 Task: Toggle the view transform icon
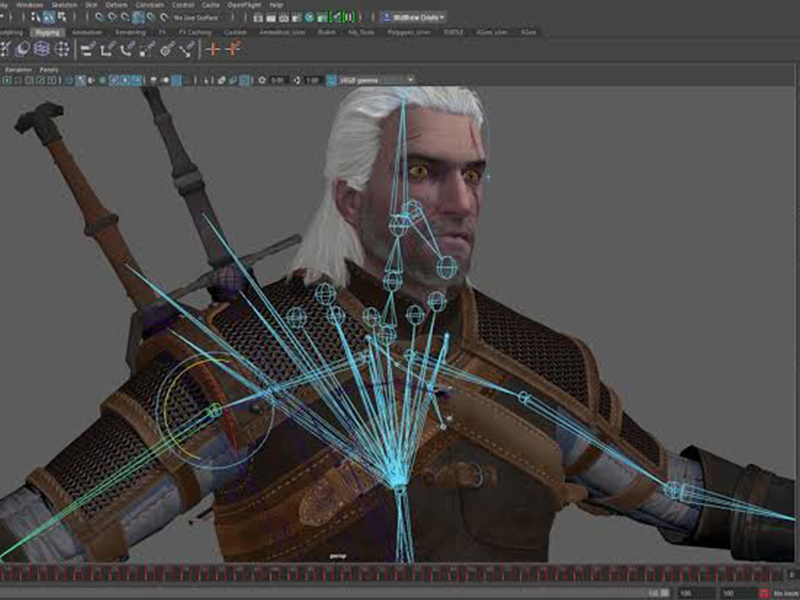(331, 81)
